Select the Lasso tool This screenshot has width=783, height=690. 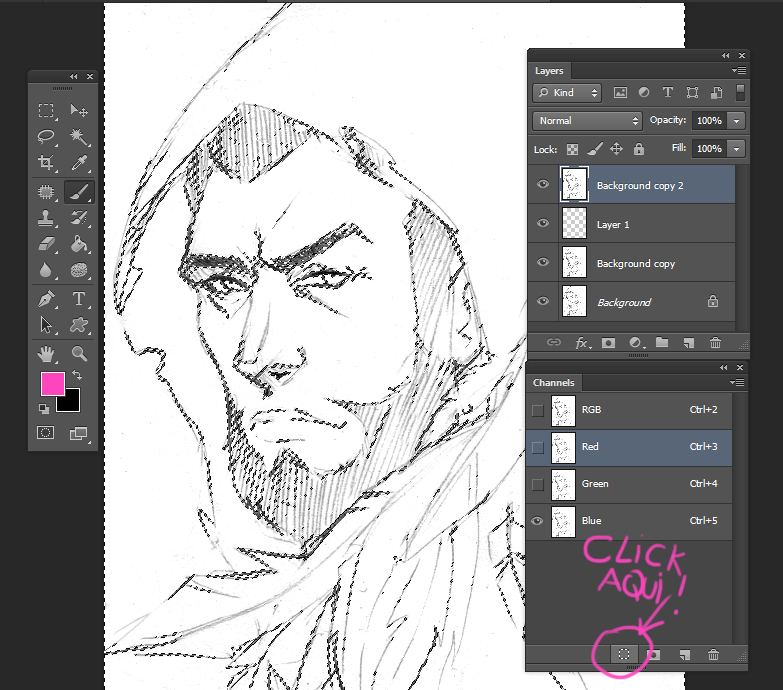click(x=46, y=137)
